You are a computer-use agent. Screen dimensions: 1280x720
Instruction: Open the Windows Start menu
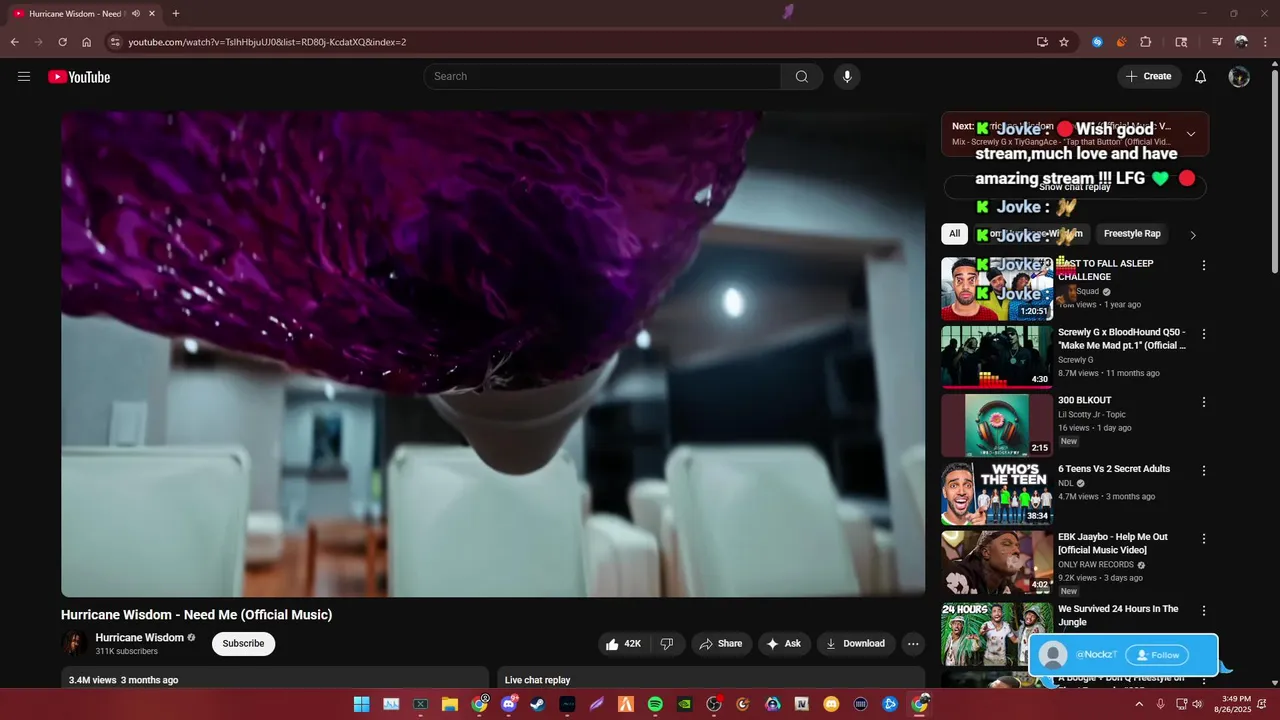(x=361, y=704)
